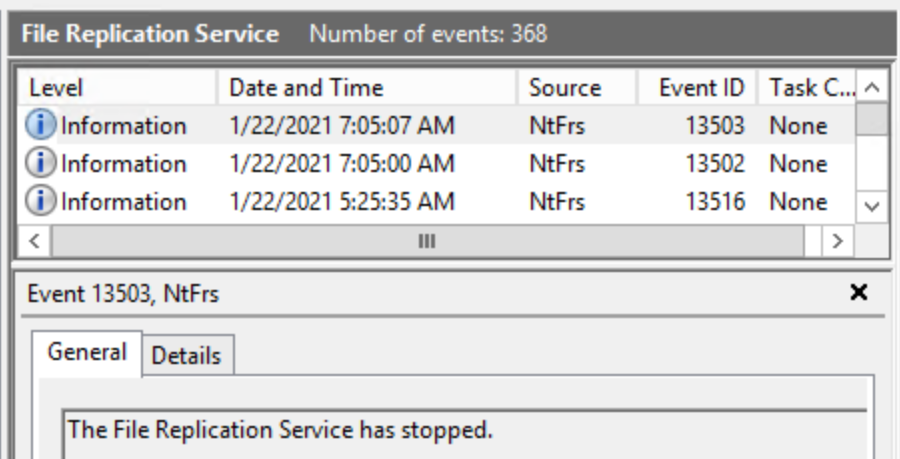Click the File Replication Service stopped message
Screen dimensions: 900x459
click(x=281, y=430)
